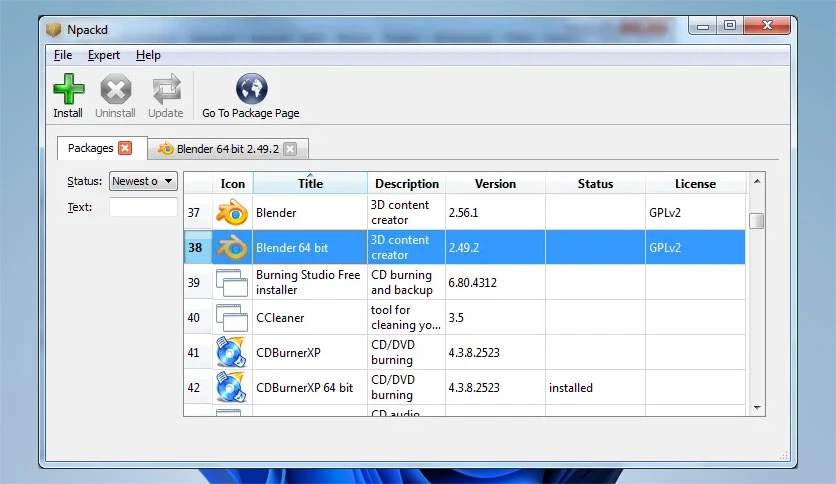Maximize the Npackd window
The image size is (836, 484).
click(730, 25)
